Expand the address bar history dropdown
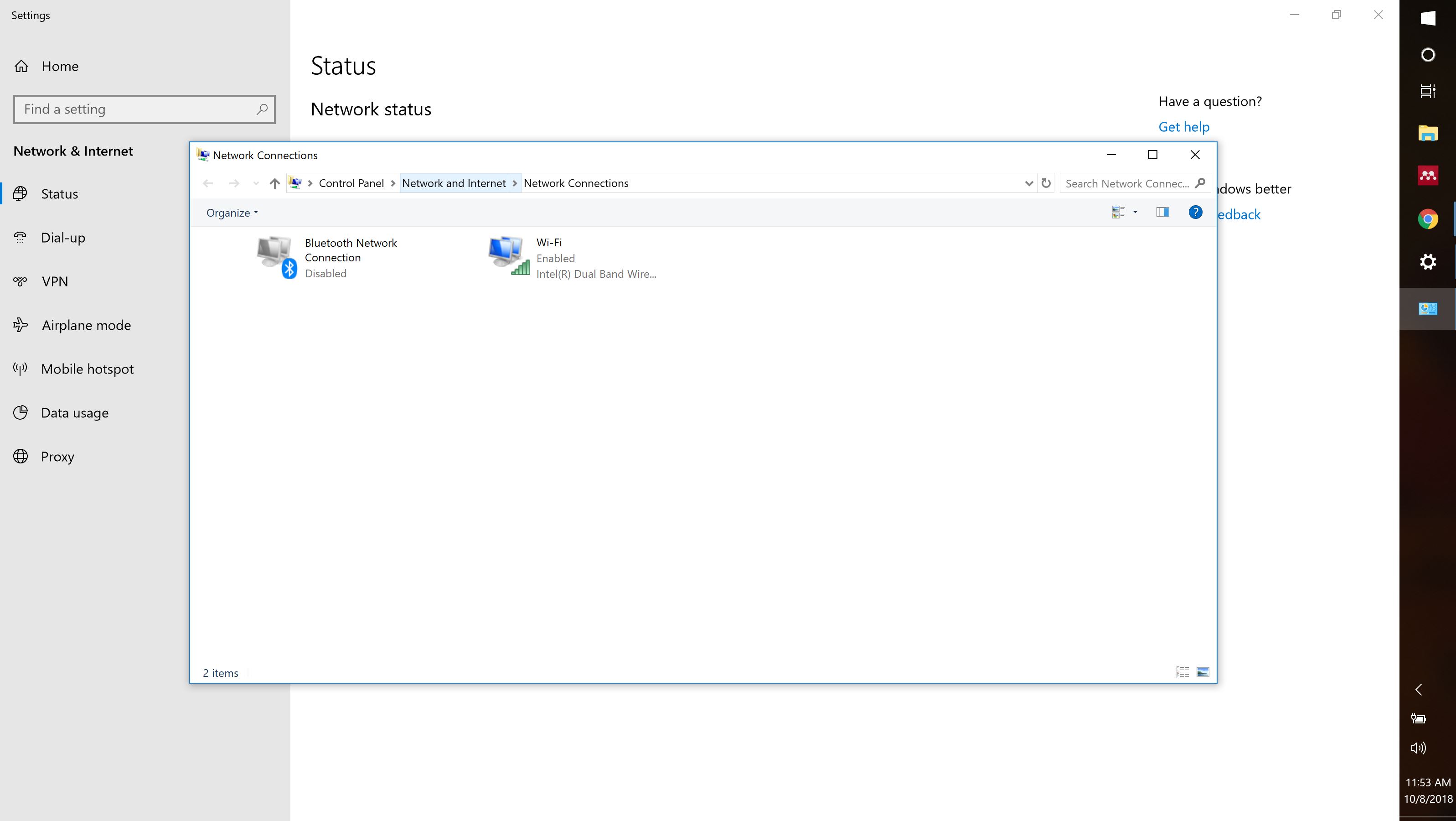 coord(1029,183)
